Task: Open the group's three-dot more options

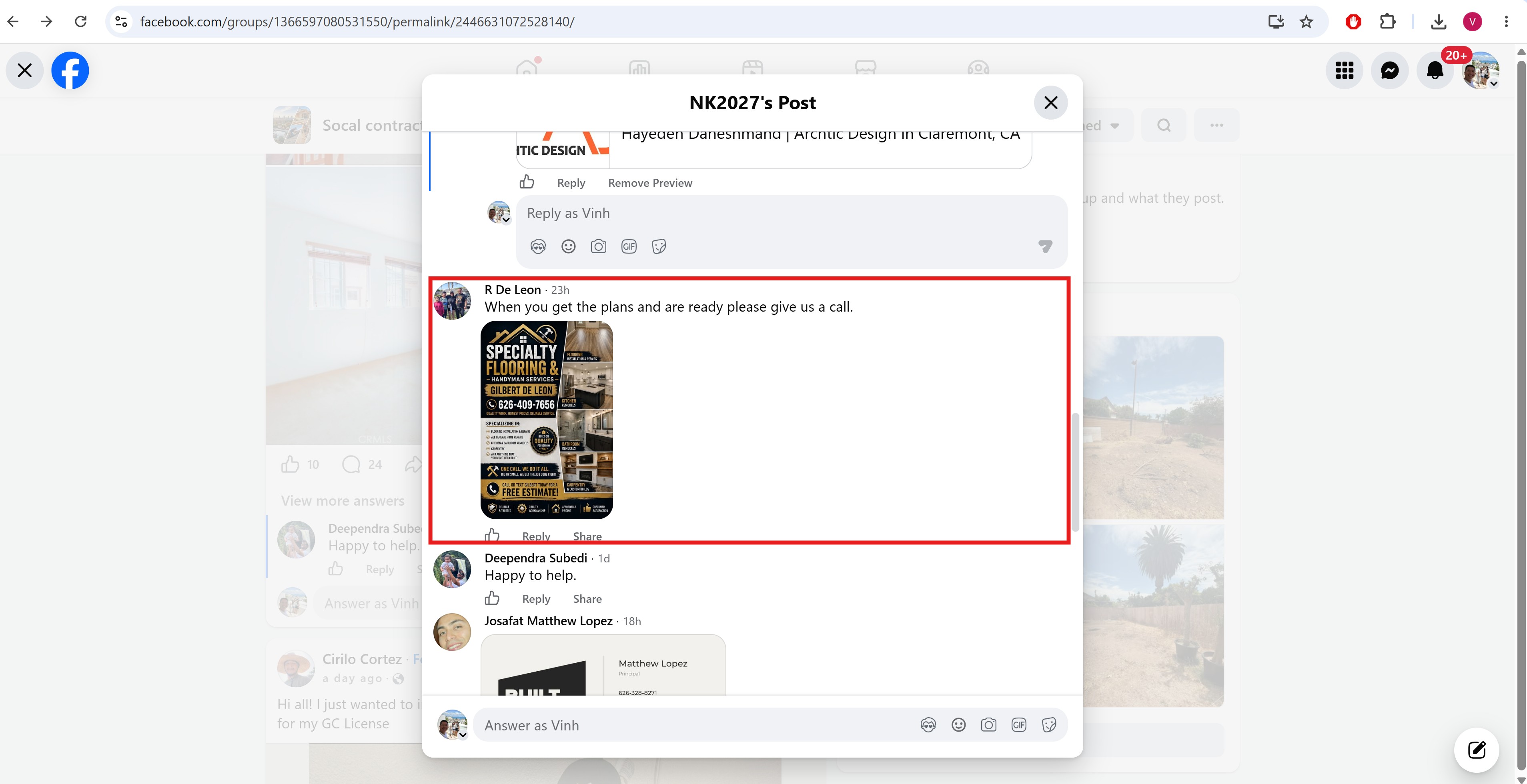Action: (1216, 125)
